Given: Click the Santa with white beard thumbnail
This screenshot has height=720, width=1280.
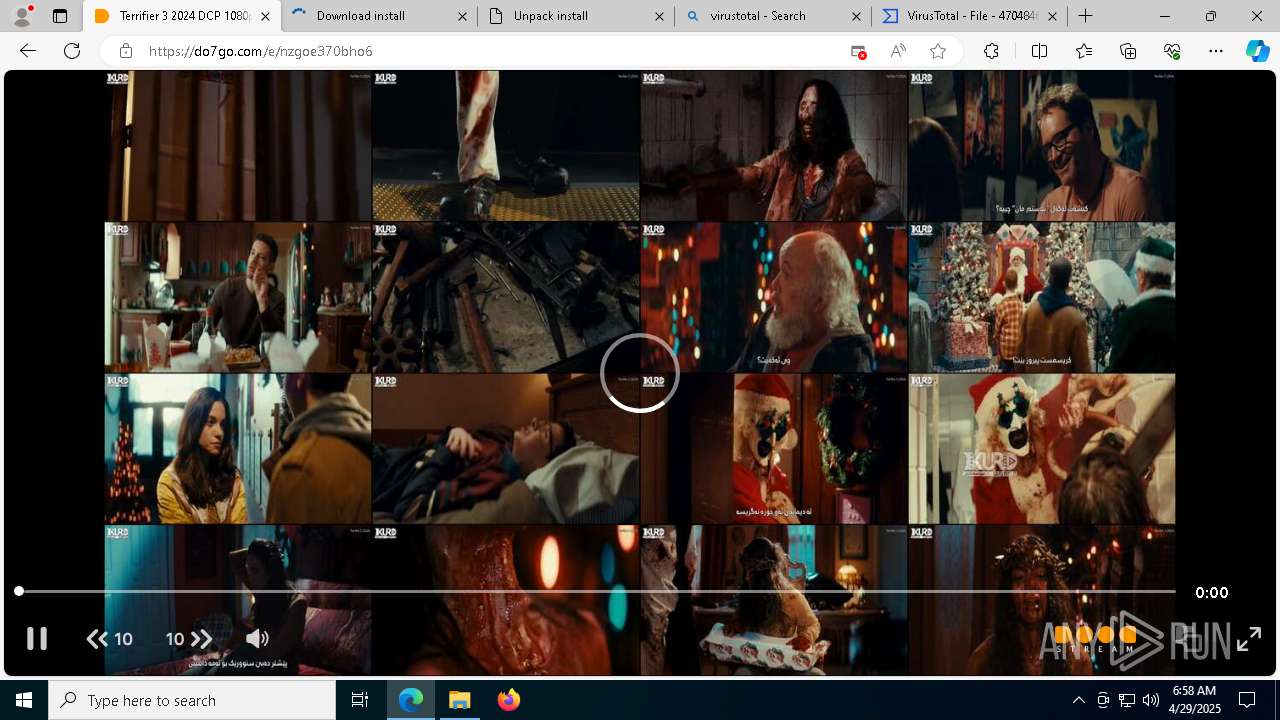Looking at the screenshot, I should [x=774, y=297].
